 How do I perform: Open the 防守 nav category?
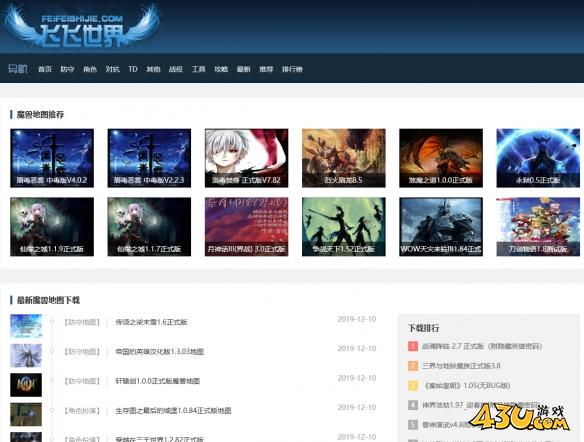point(67,69)
